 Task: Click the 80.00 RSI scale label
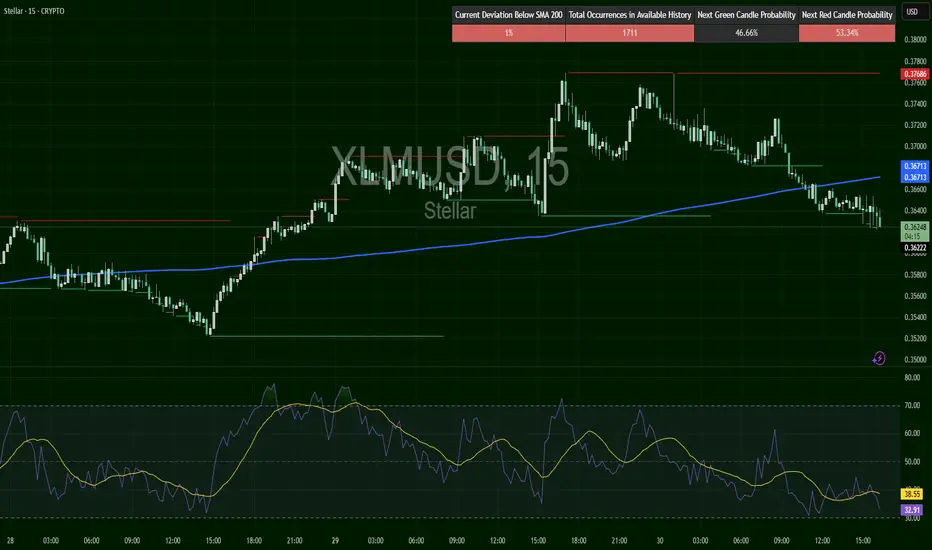point(912,377)
